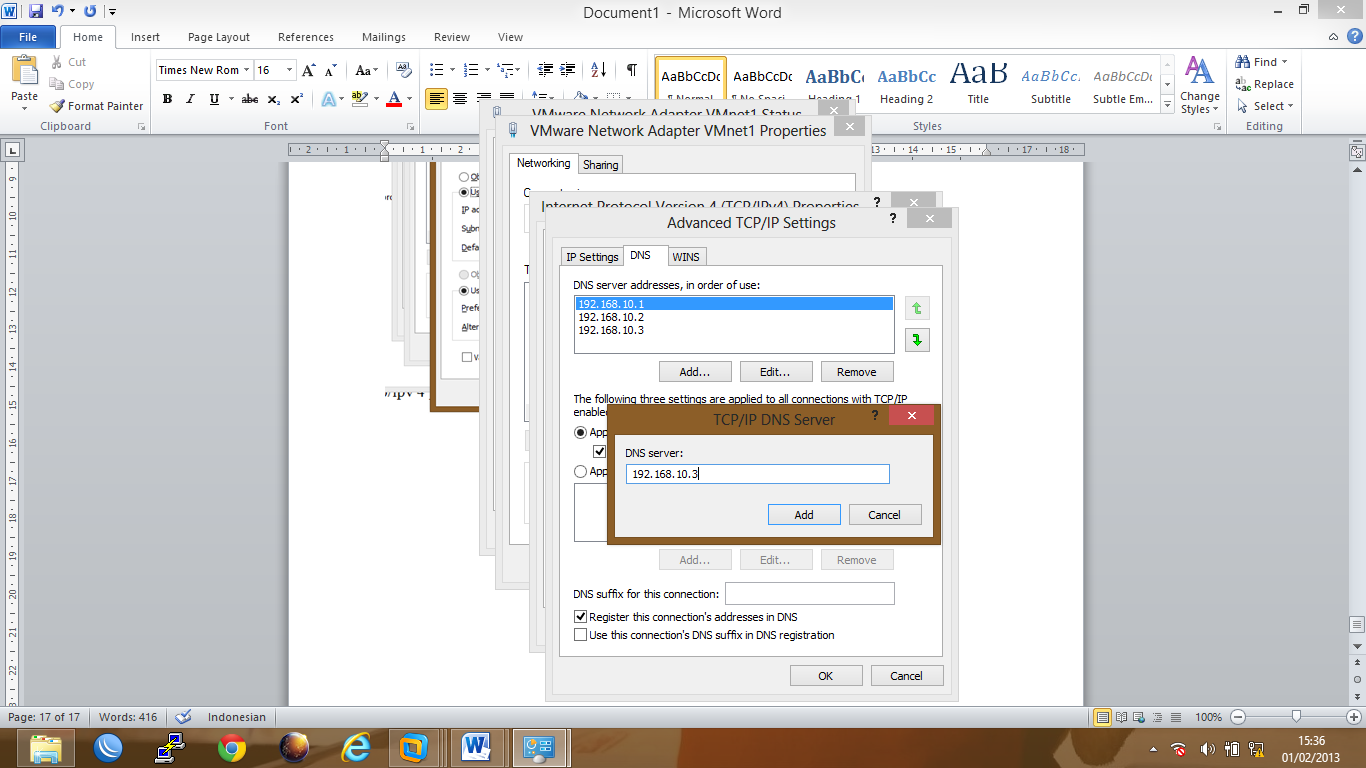The height and width of the screenshot is (768, 1366).
Task: Open the Numbering dropdown arrow
Action: (x=487, y=70)
